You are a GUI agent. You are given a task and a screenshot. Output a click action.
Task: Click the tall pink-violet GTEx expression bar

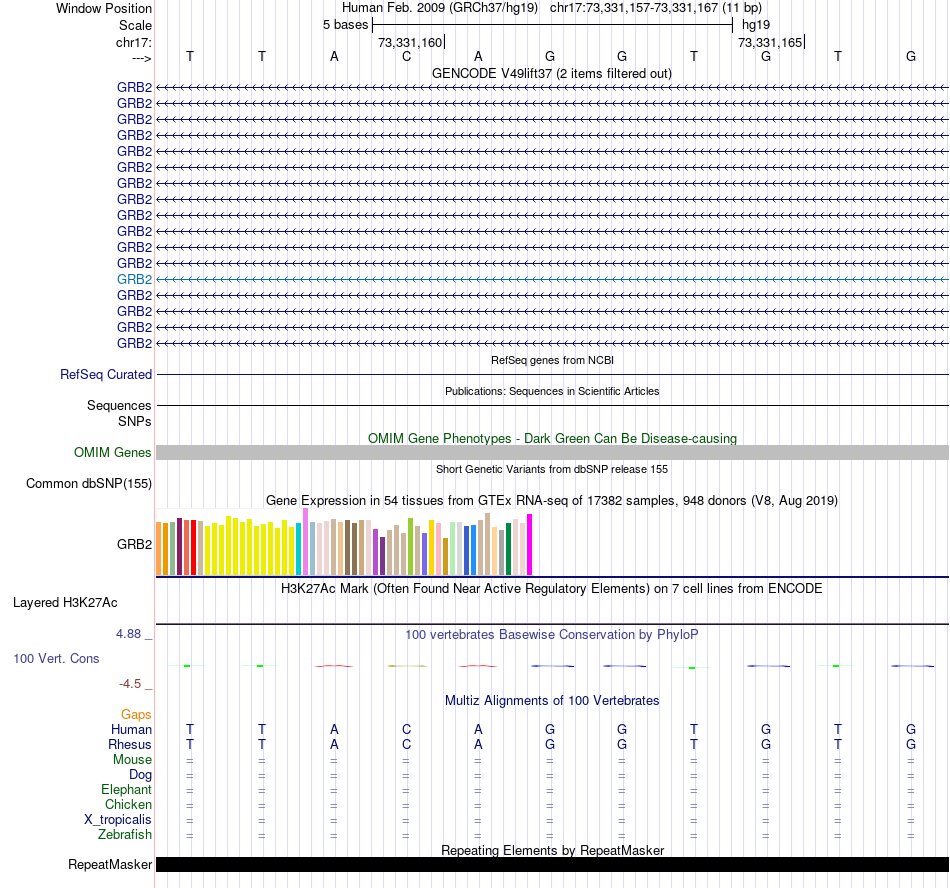[x=305, y=542]
